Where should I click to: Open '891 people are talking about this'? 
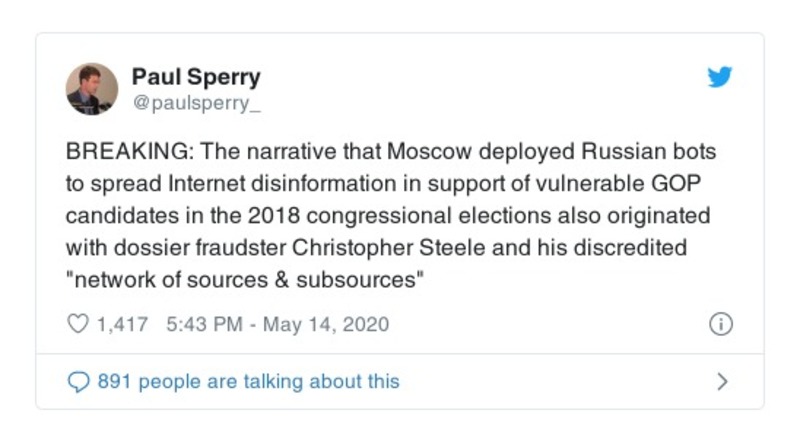click(248, 381)
